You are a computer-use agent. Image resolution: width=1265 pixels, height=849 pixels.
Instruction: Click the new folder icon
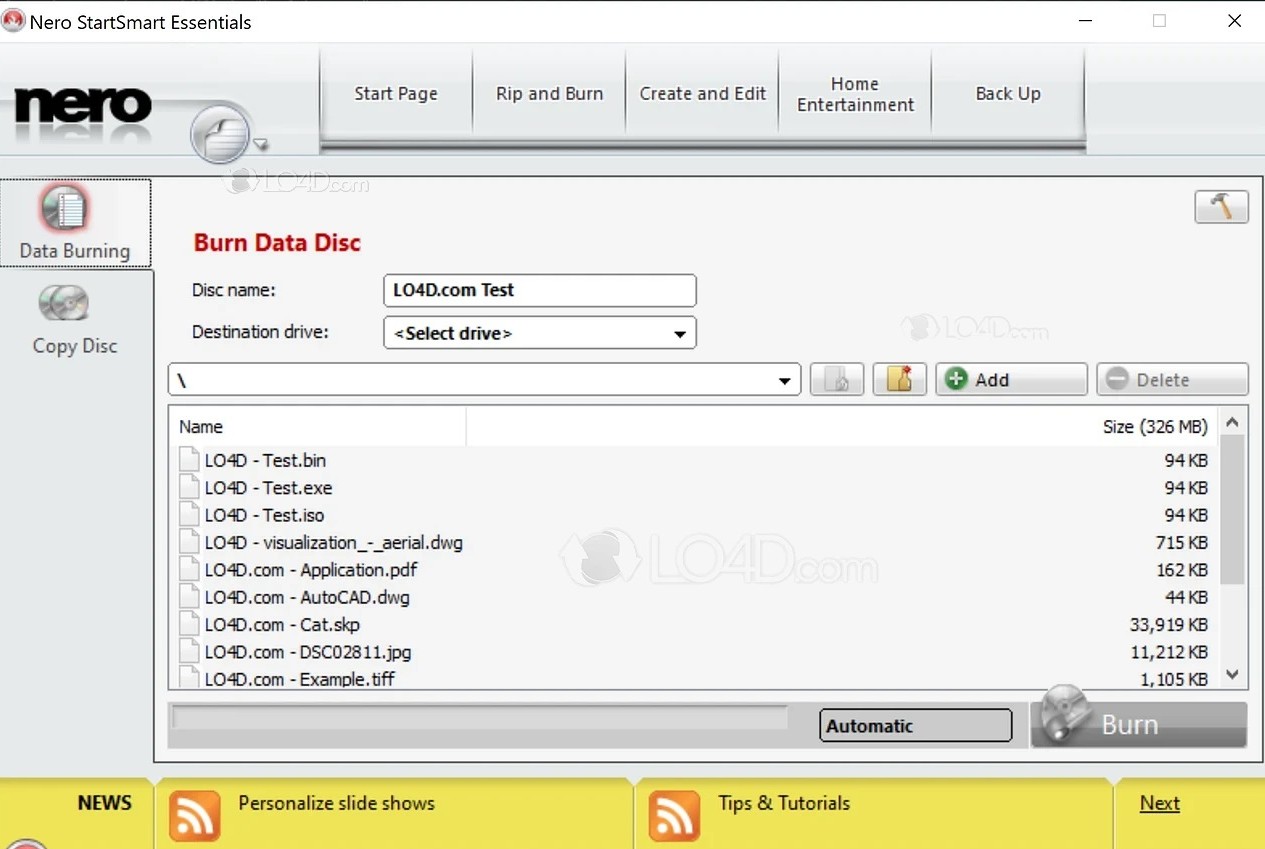point(899,379)
